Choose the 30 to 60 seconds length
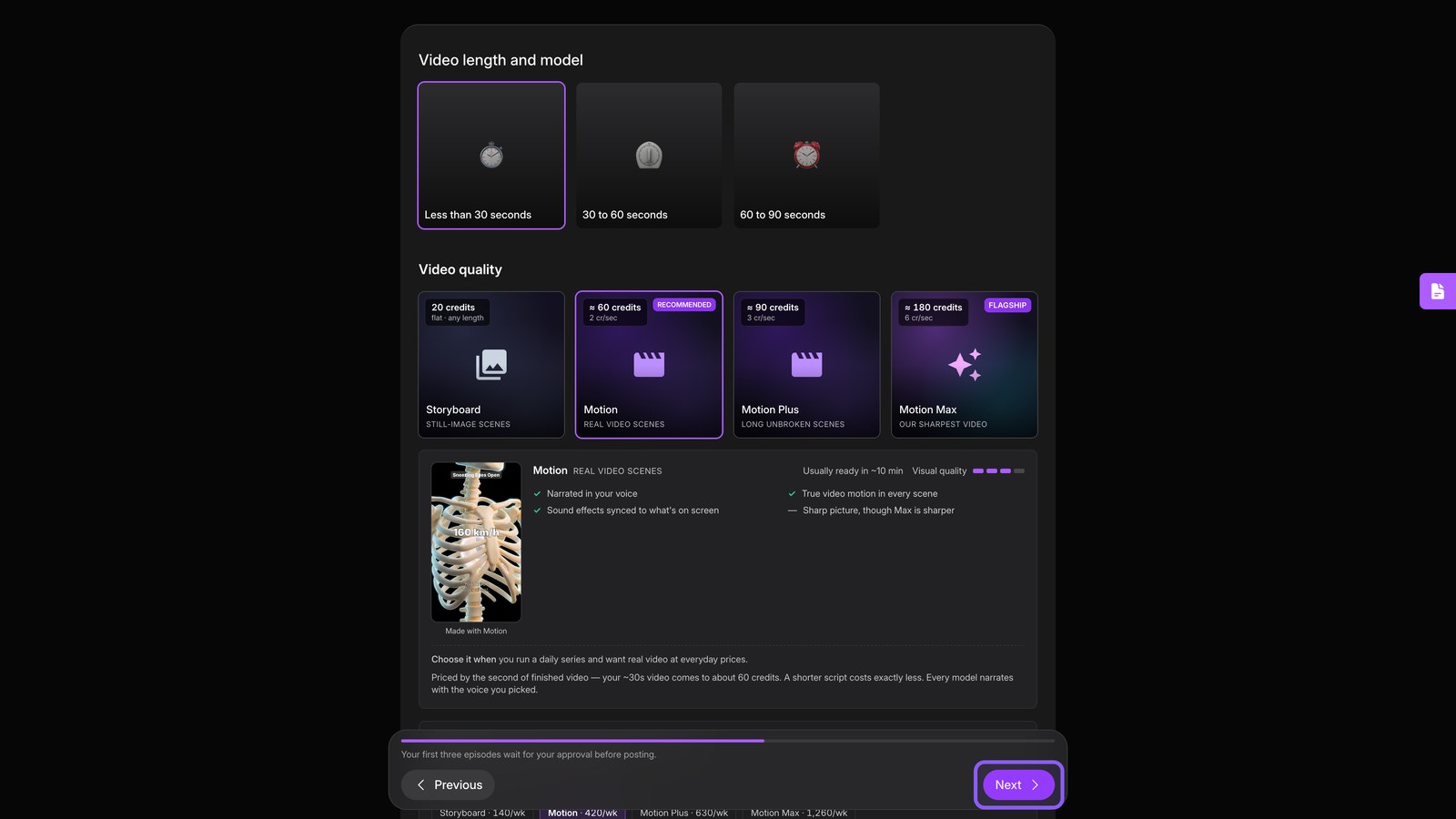The width and height of the screenshot is (1456, 819). pos(649,156)
